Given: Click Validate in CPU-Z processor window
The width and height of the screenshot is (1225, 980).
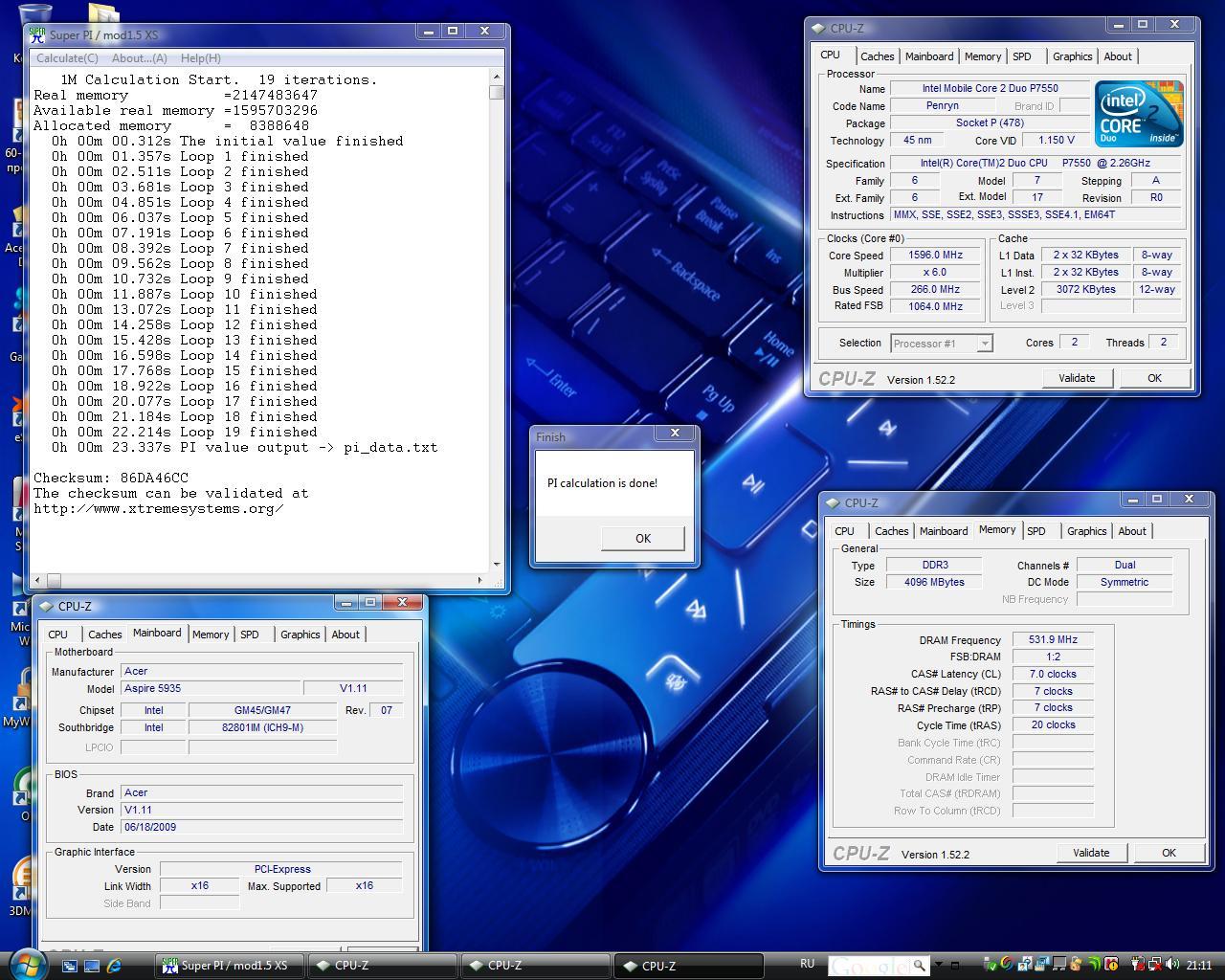Looking at the screenshot, I should pos(1077,378).
